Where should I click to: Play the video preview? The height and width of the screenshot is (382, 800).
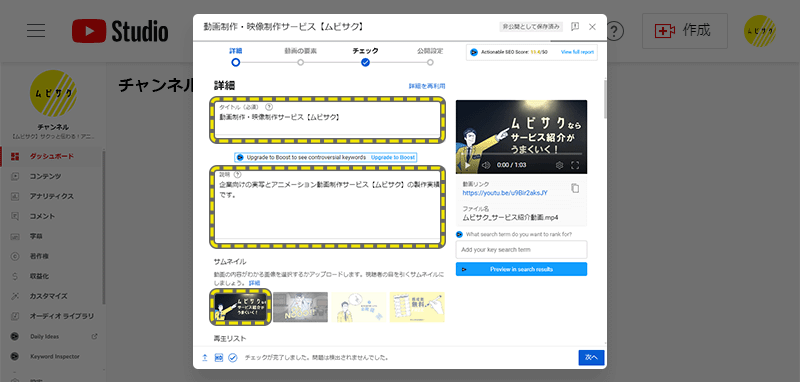tap(466, 165)
